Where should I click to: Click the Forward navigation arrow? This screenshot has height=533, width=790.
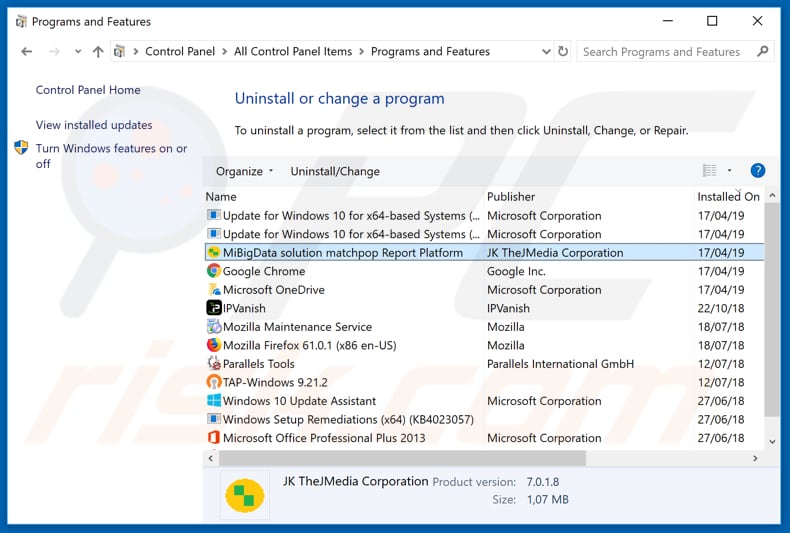click(54, 51)
